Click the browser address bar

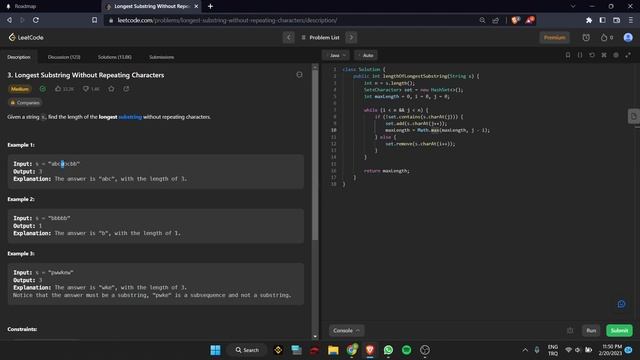(x=290, y=20)
